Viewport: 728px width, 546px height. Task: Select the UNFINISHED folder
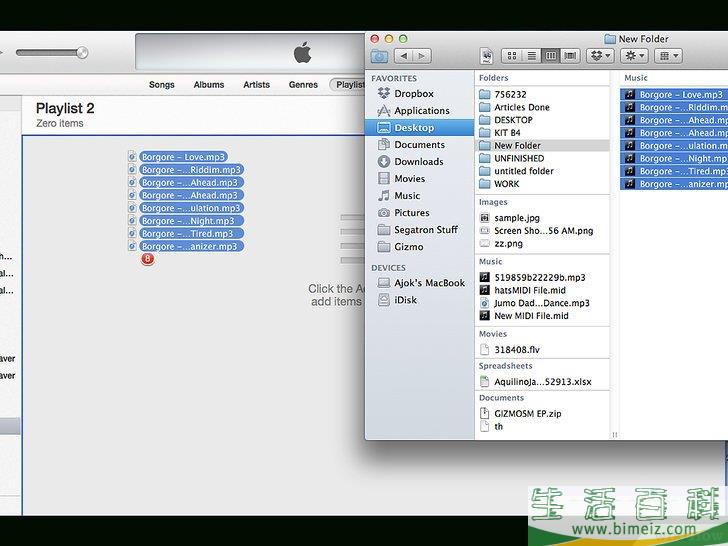(542, 158)
